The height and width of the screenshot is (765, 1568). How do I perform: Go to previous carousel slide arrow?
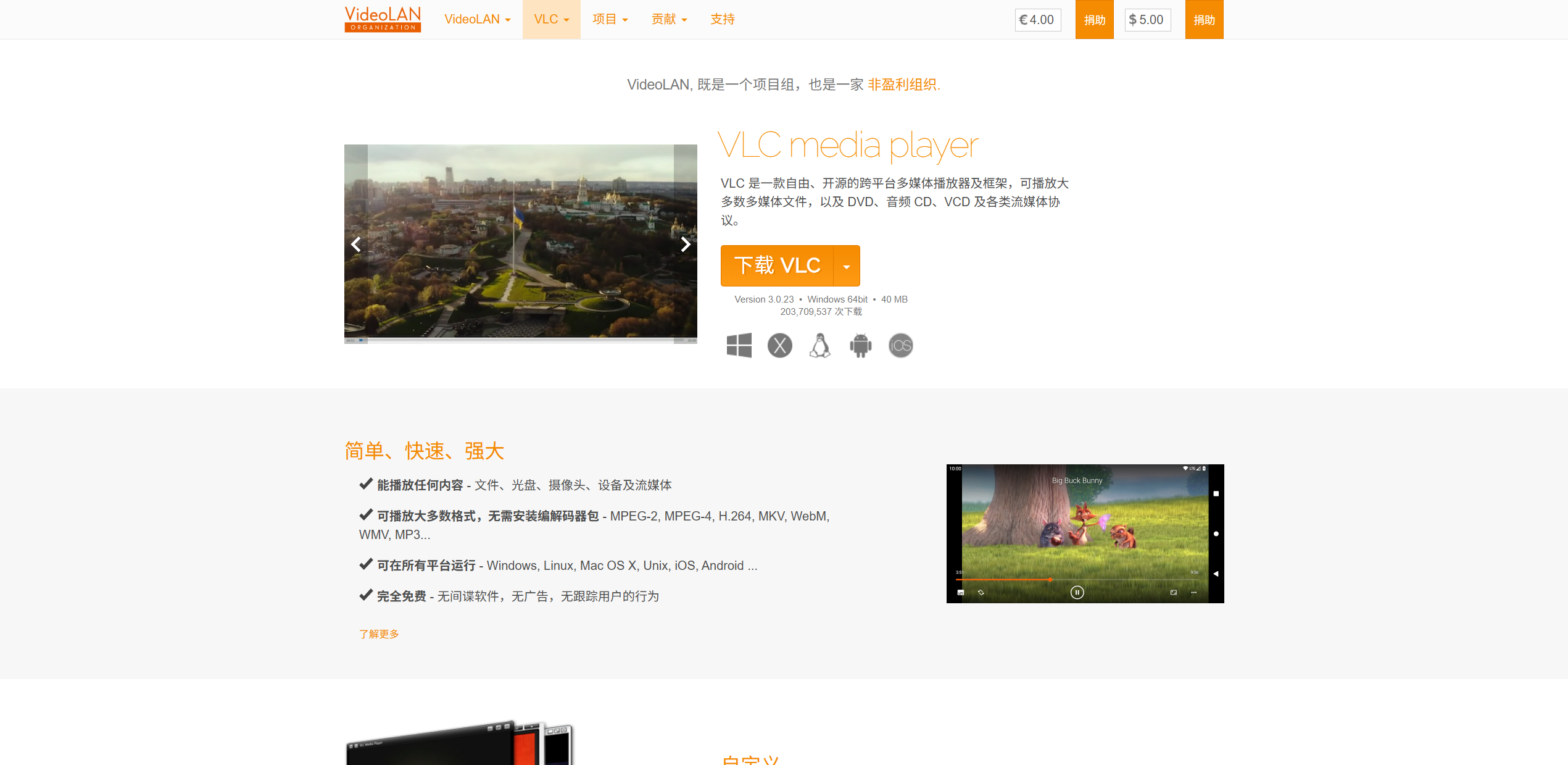click(356, 245)
